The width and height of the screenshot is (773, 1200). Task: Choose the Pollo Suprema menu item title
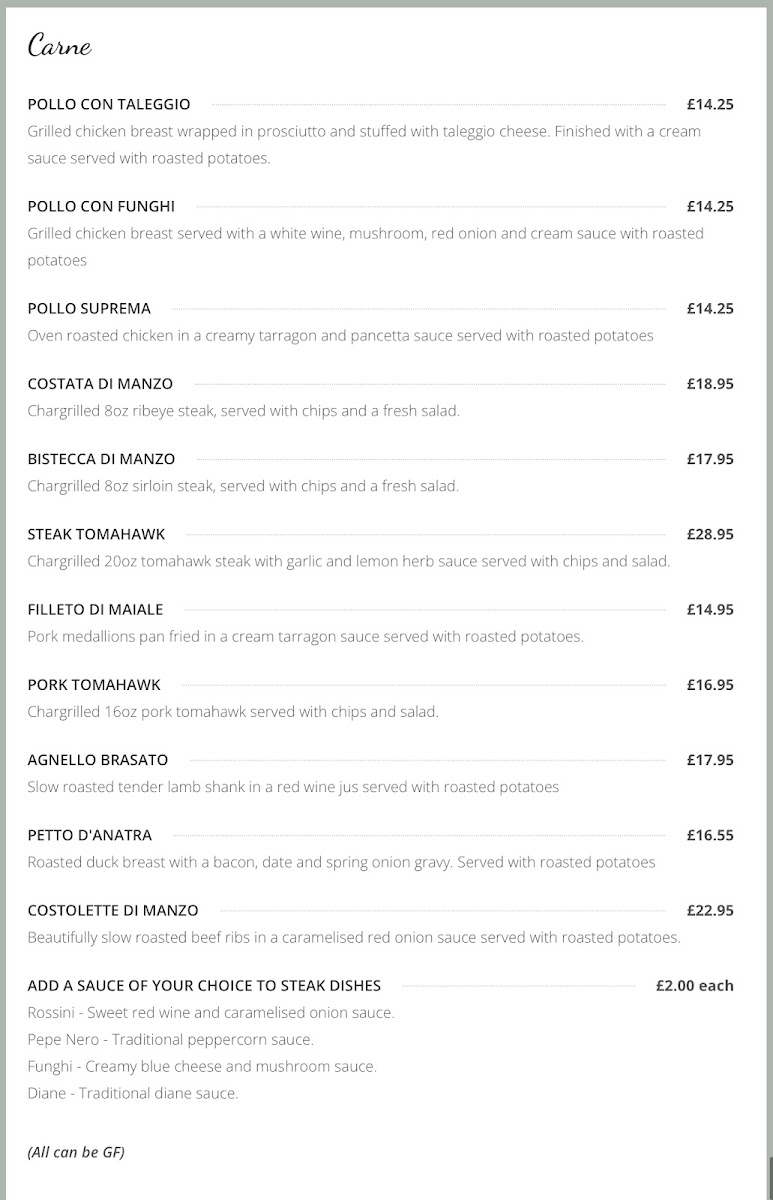pos(89,308)
